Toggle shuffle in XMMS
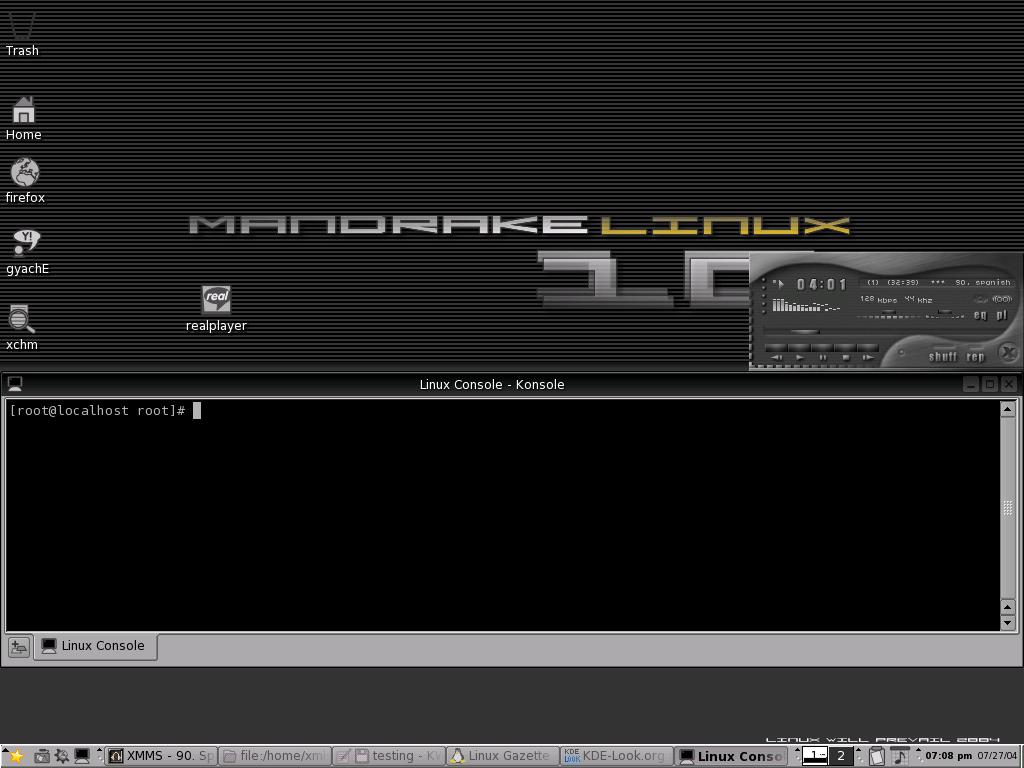The height and width of the screenshot is (768, 1024). (942, 357)
